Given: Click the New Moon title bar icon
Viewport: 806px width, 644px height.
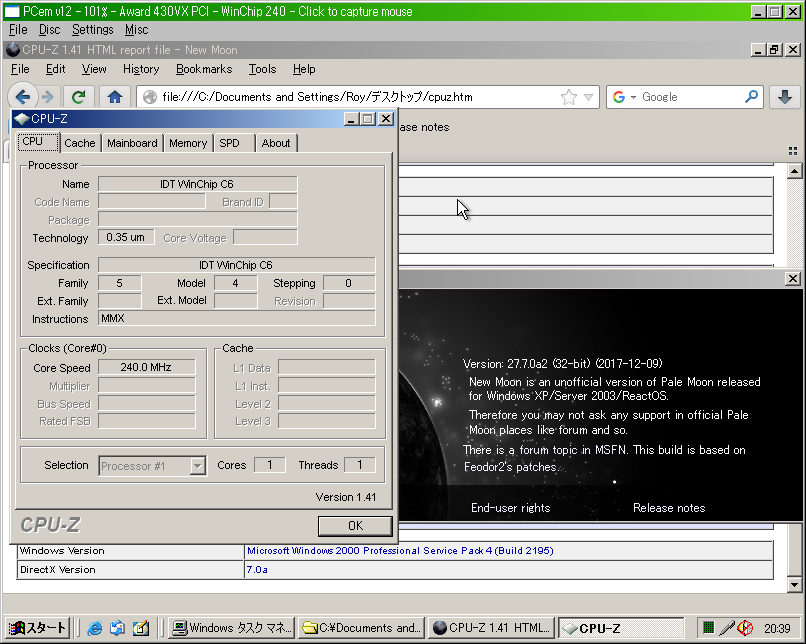Looking at the screenshot, I should (x=13, y=50).
